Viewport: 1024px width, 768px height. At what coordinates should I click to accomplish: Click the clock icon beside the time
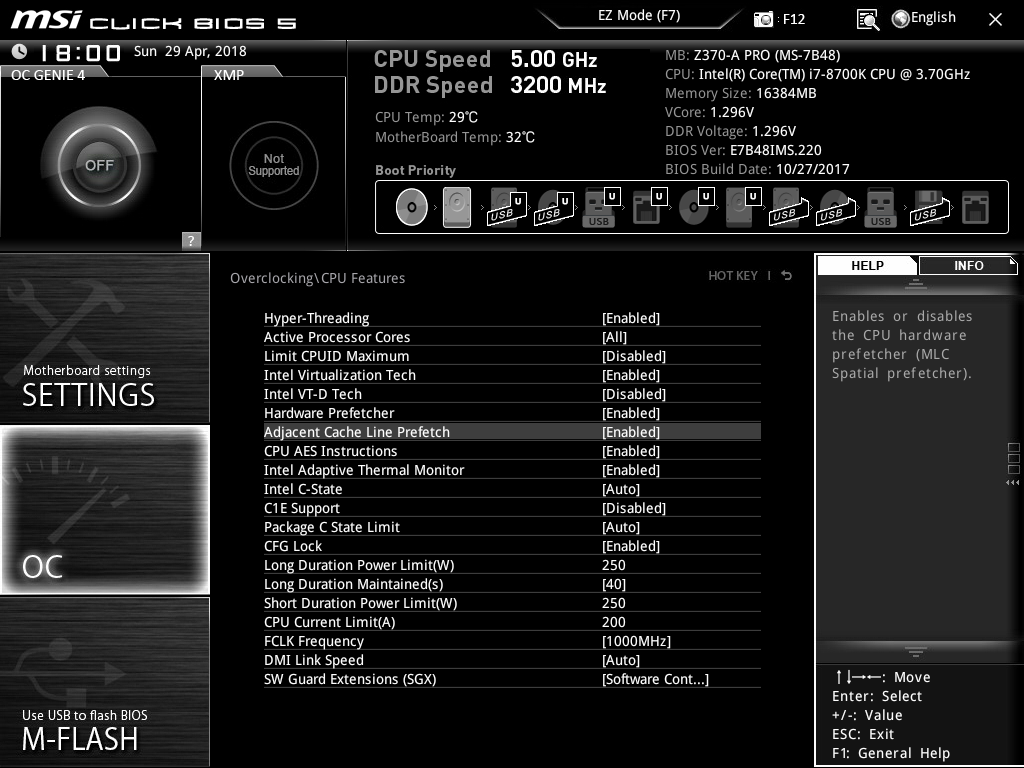coord(20,51)
